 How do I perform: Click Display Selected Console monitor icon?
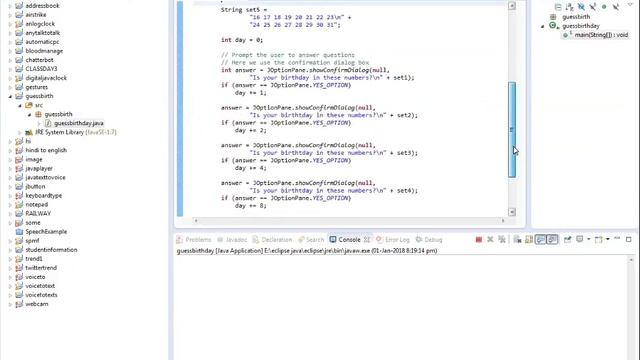point(580,240)
